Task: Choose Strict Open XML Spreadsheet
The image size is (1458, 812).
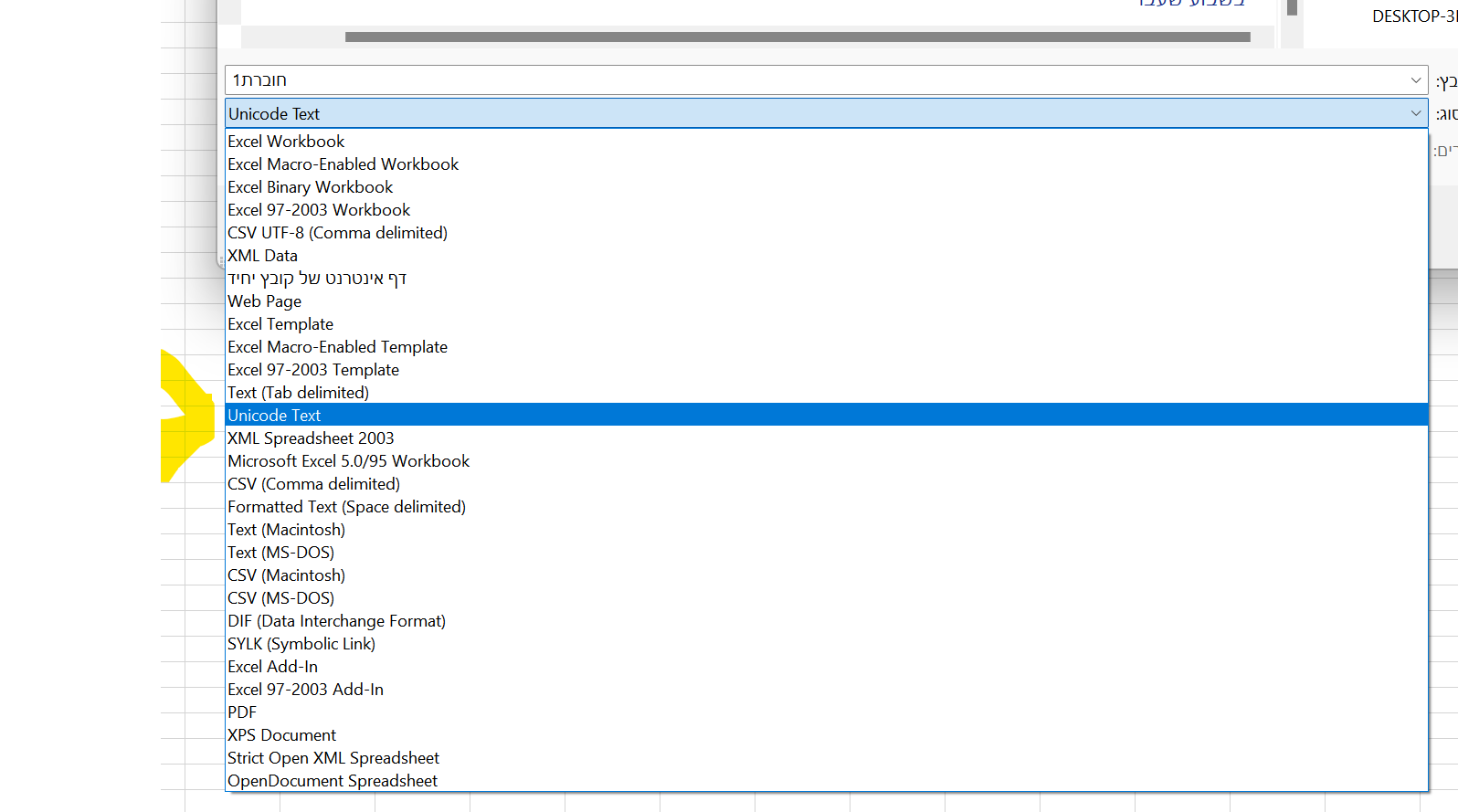Action: pyautogui.click(x=827, y=758)
